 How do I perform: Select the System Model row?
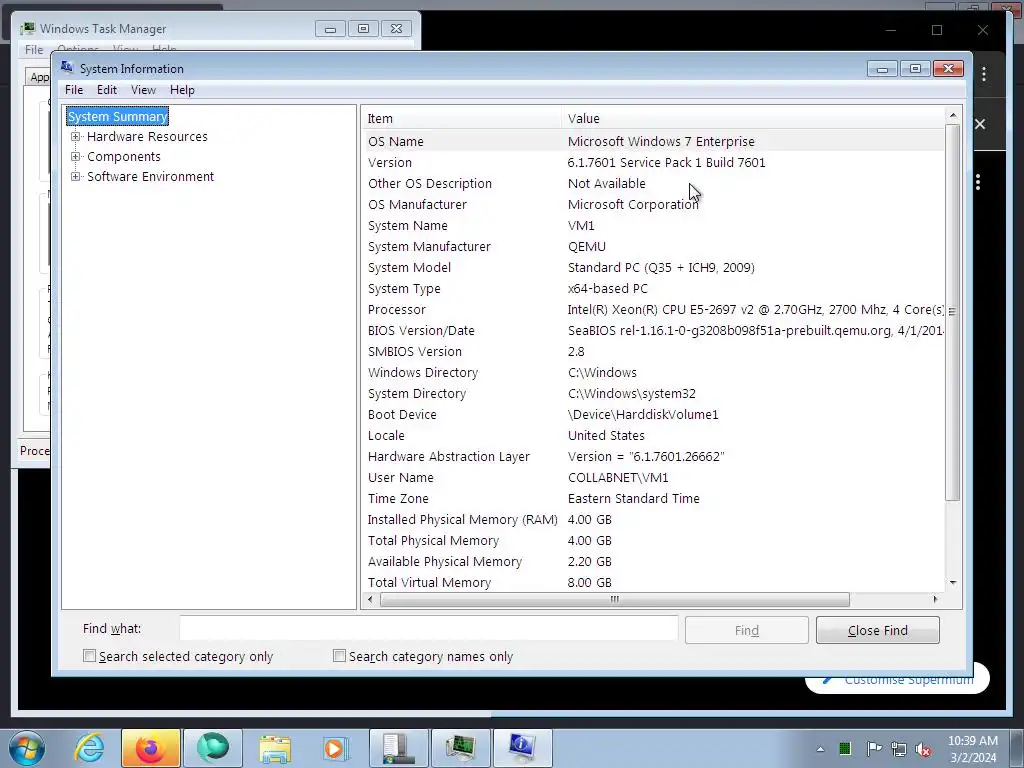653,267
